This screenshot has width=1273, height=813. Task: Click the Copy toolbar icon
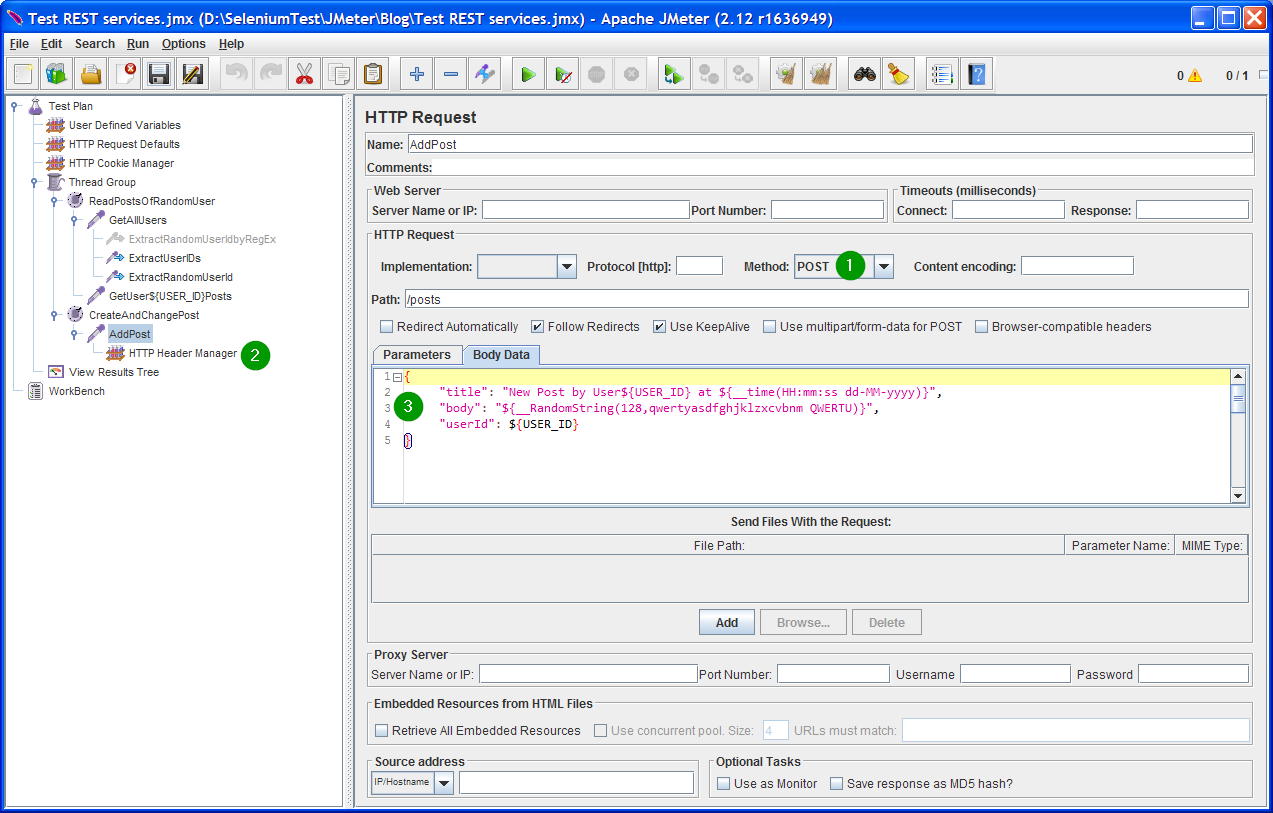click(339, 74)
